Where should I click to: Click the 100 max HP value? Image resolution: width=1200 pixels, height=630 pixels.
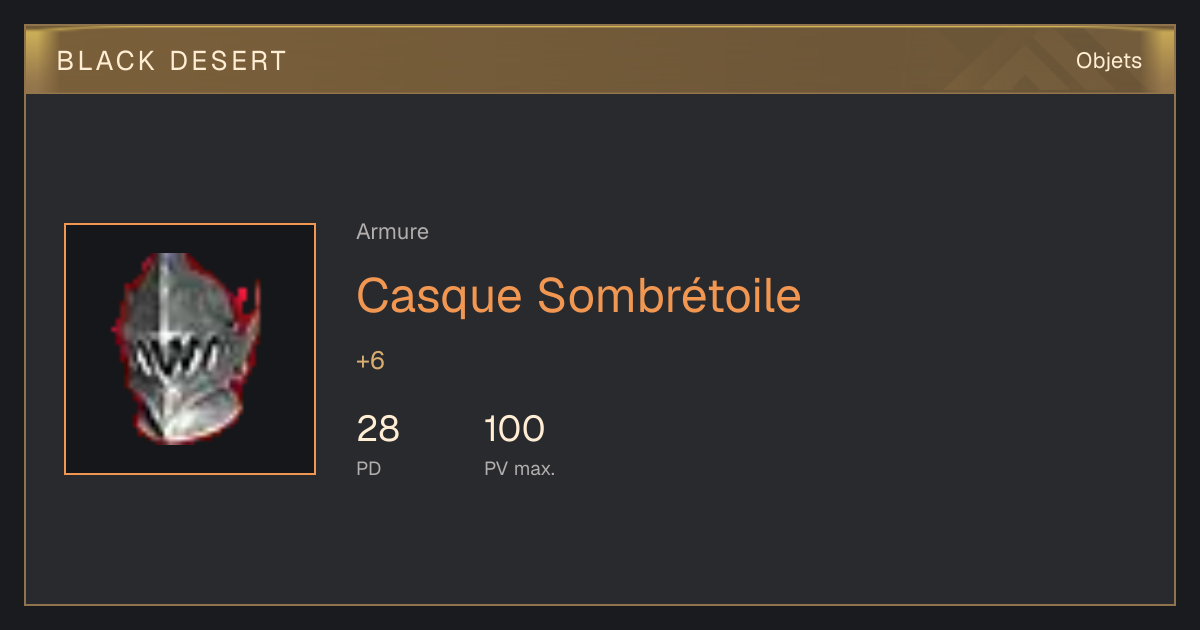click(514, 429)
